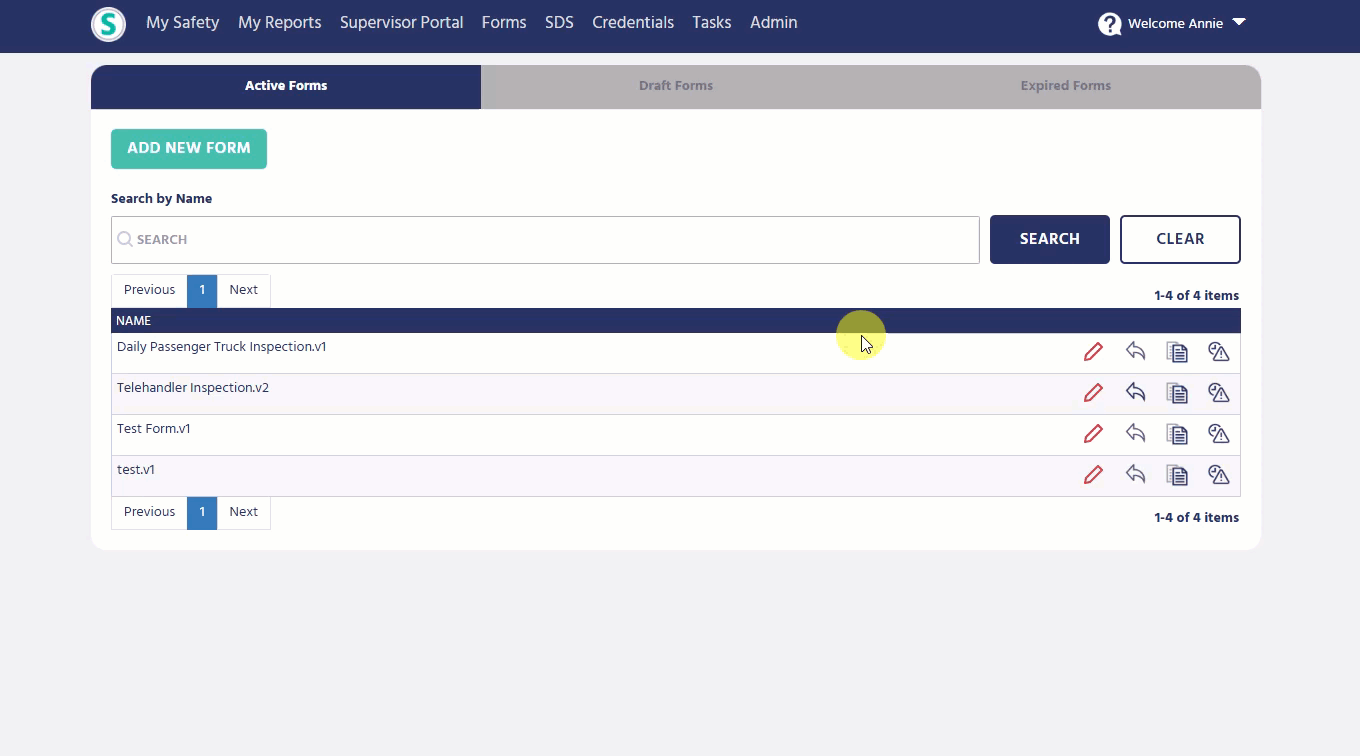Click clock-warning expire icon for Telehandler Inspection.v2
The height and width of the screenshot is (756, 1360).
click(1218, 393)
